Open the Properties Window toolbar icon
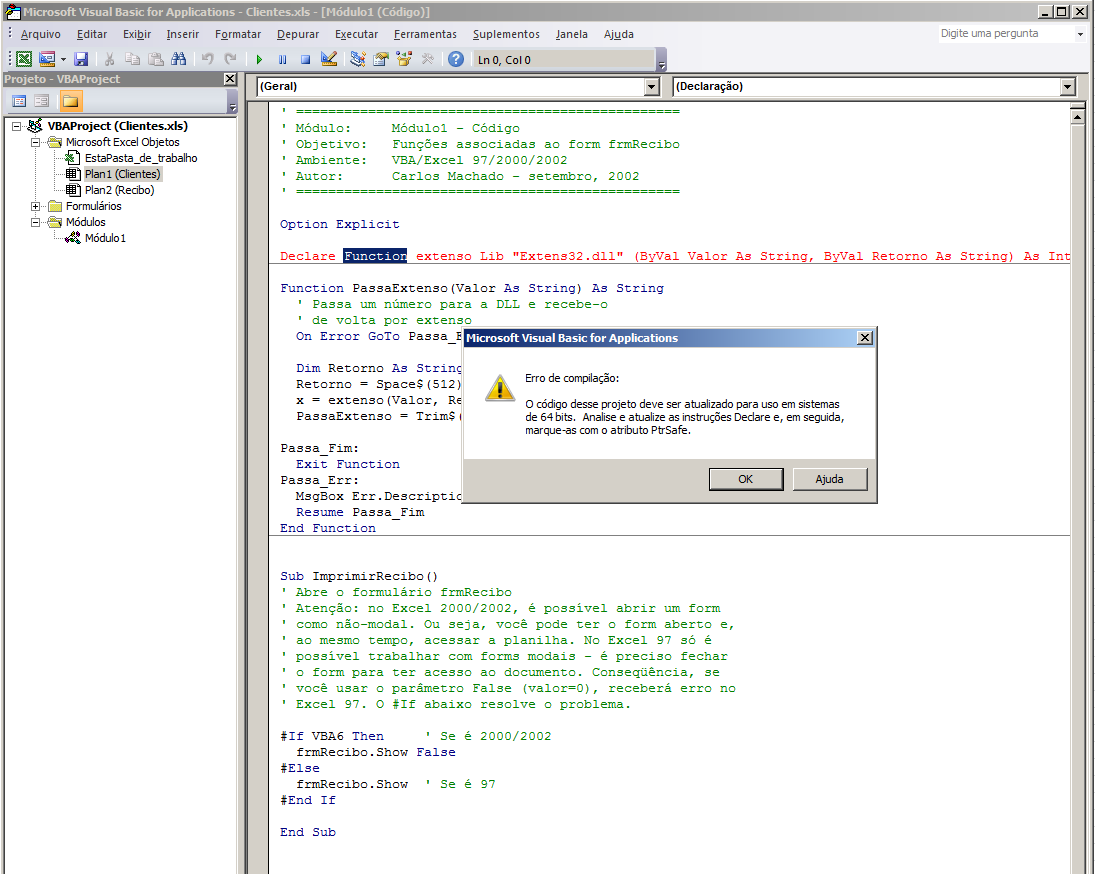 point(381,59)
